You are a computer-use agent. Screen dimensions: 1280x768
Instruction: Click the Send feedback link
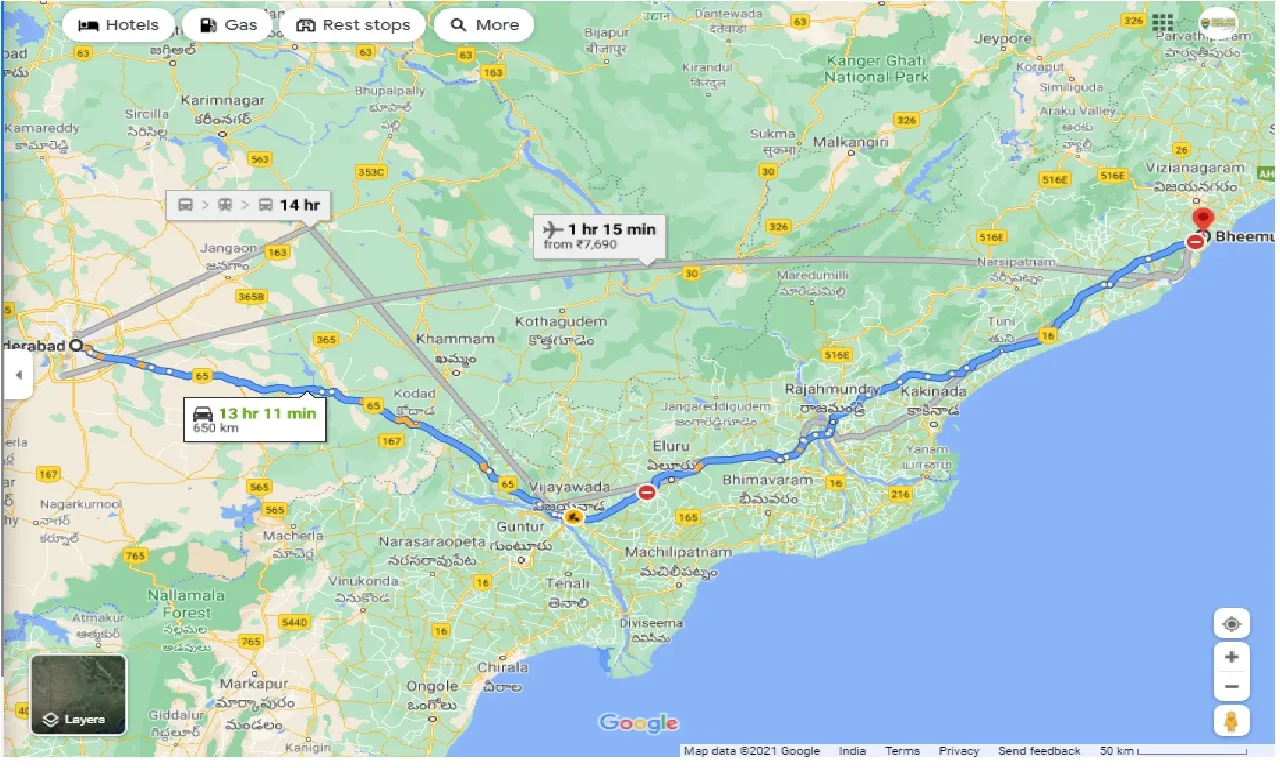click(1039, 751)
